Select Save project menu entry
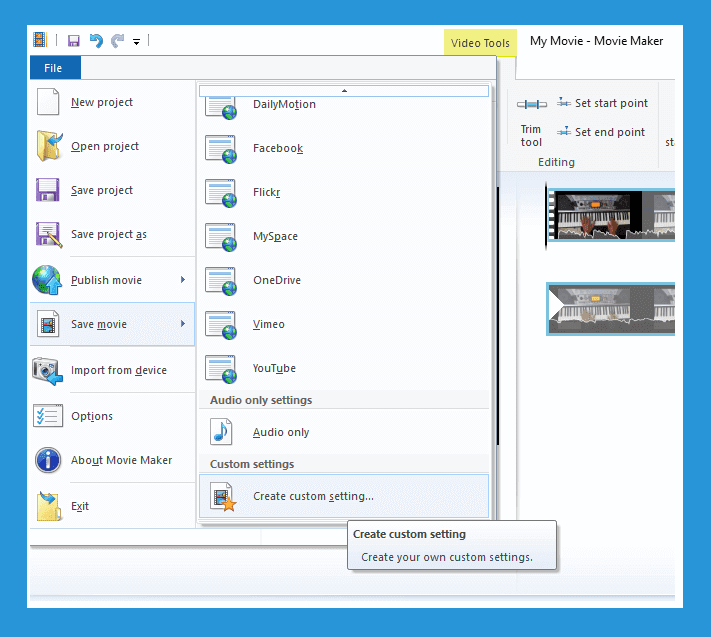 pos(112,190)
